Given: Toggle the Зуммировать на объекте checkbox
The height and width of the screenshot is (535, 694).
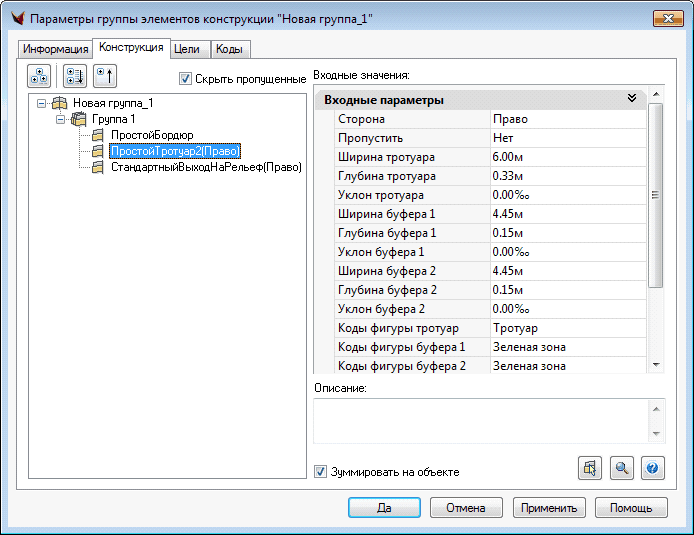Looking at the screenshot, I should [x=320, y=472].
